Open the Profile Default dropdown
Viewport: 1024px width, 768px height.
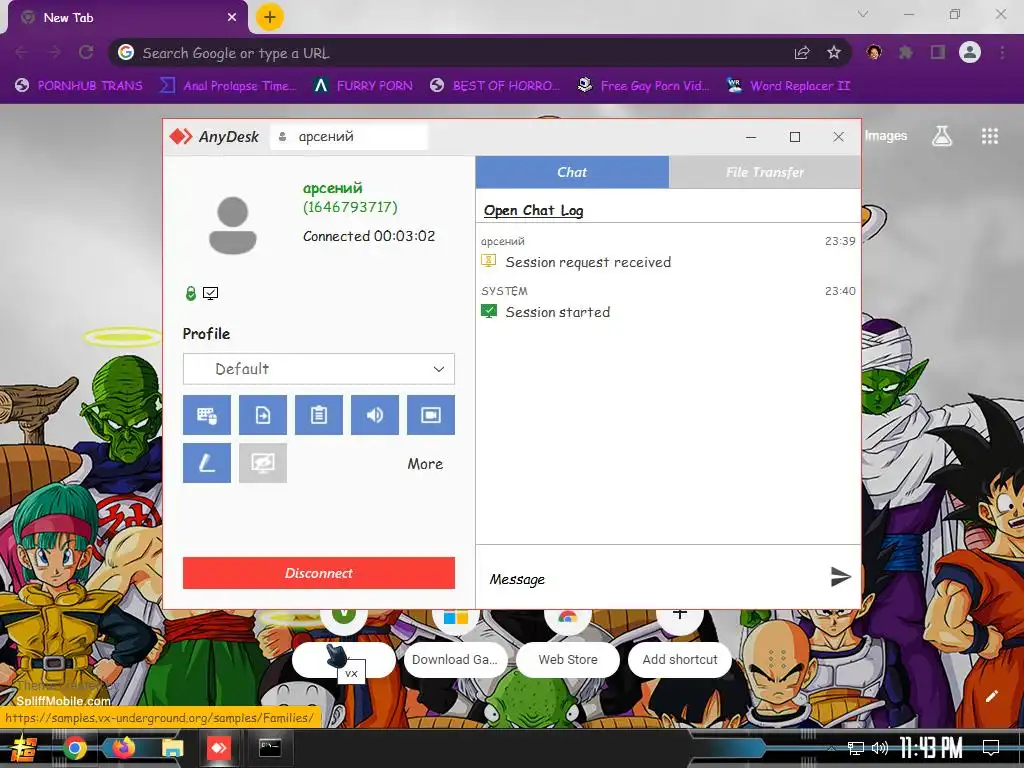319,369
